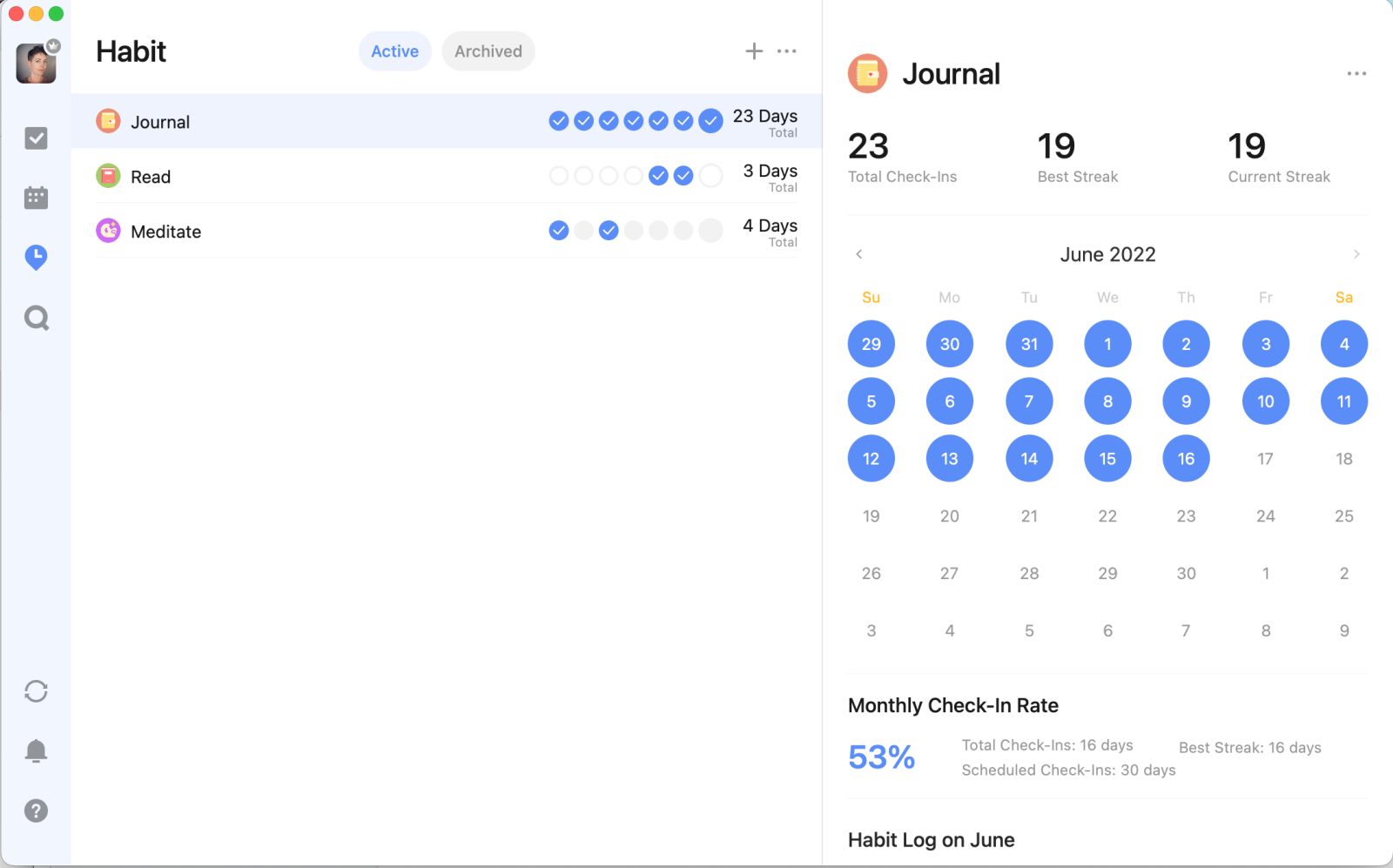Open the Habit clock icon in sidebar
Viewport: 1393px width, 868px height.
click(x=36, y=258)
